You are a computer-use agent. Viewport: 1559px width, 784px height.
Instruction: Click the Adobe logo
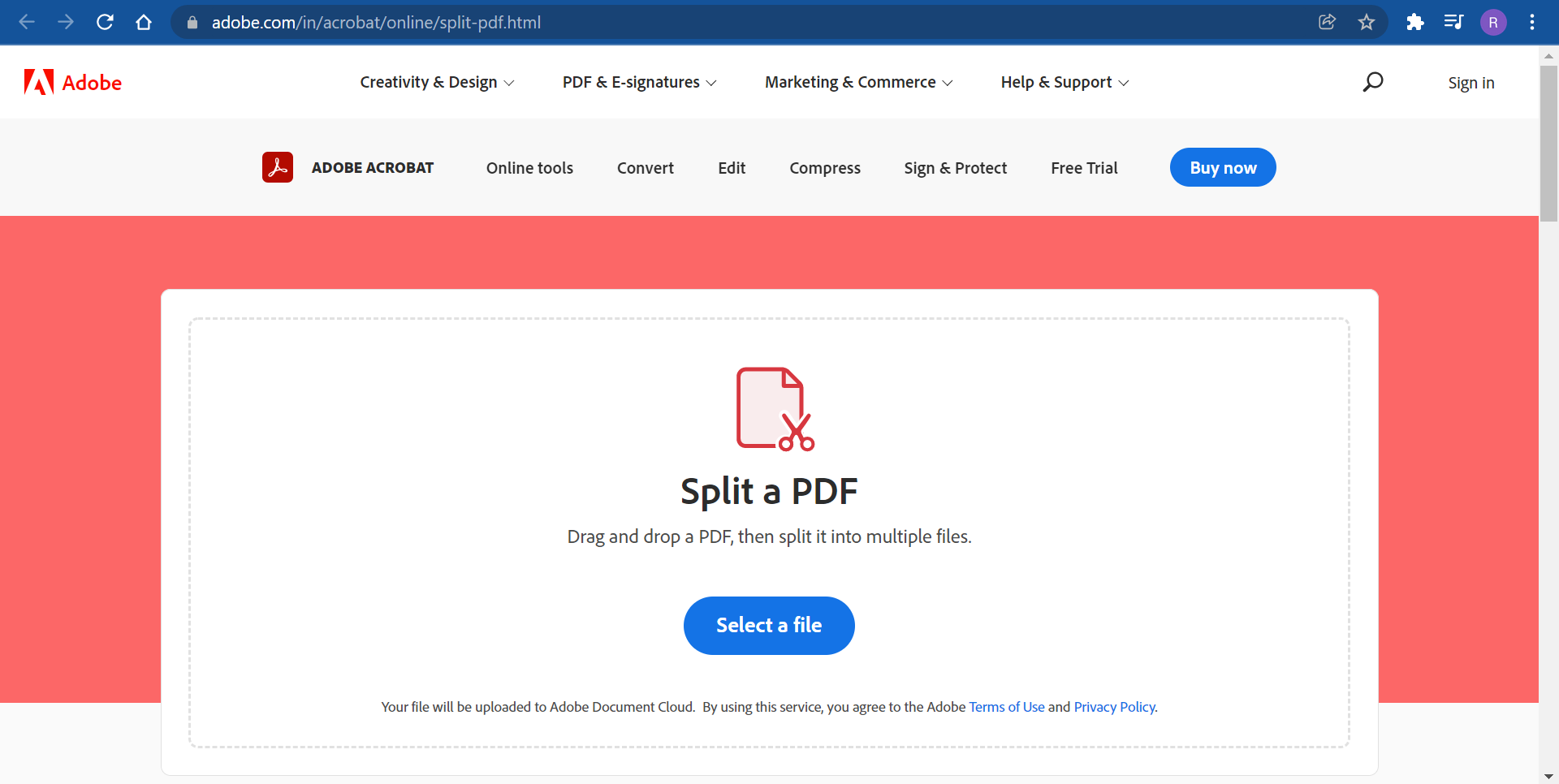72,81
